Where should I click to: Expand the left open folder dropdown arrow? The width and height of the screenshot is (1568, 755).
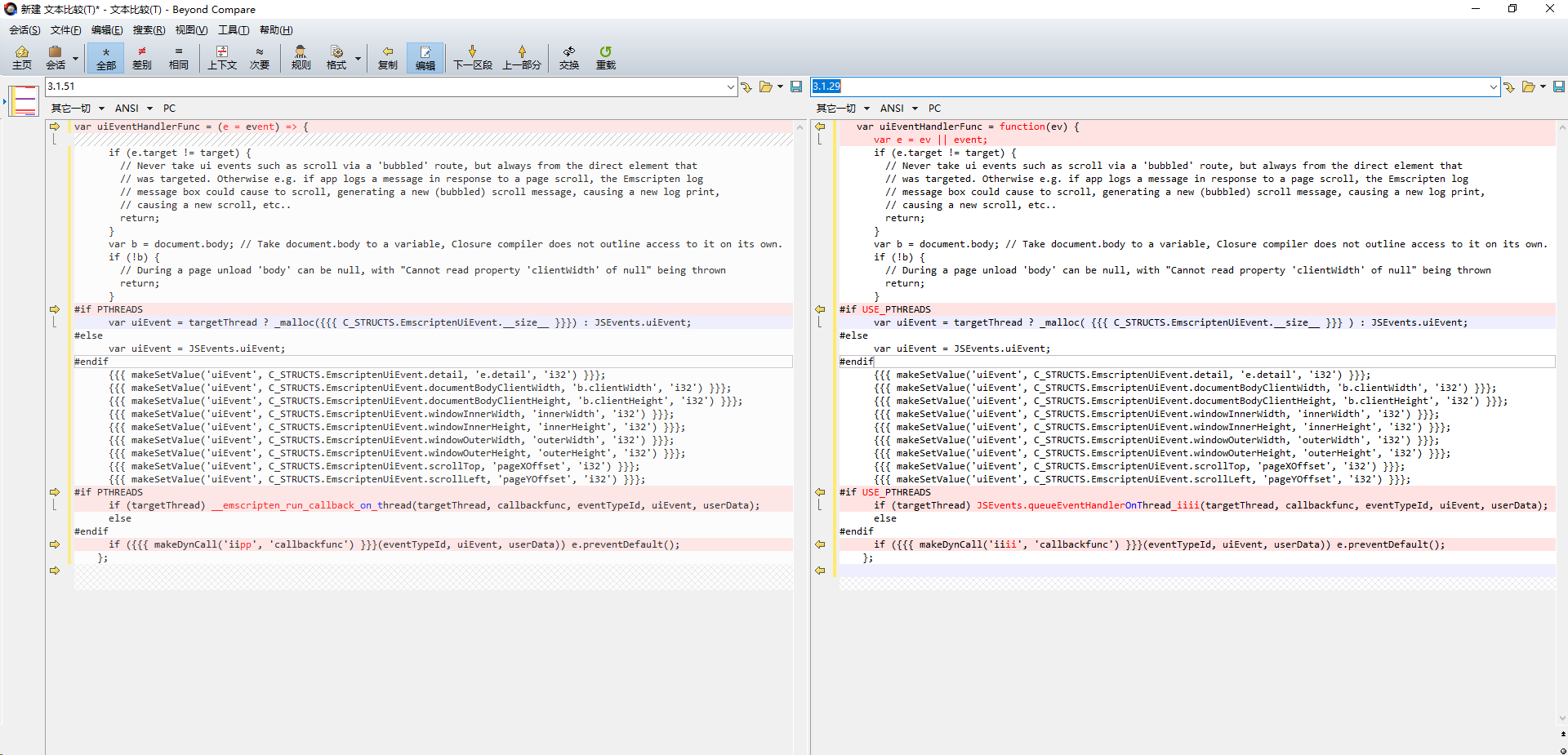[x=780, y=87]
